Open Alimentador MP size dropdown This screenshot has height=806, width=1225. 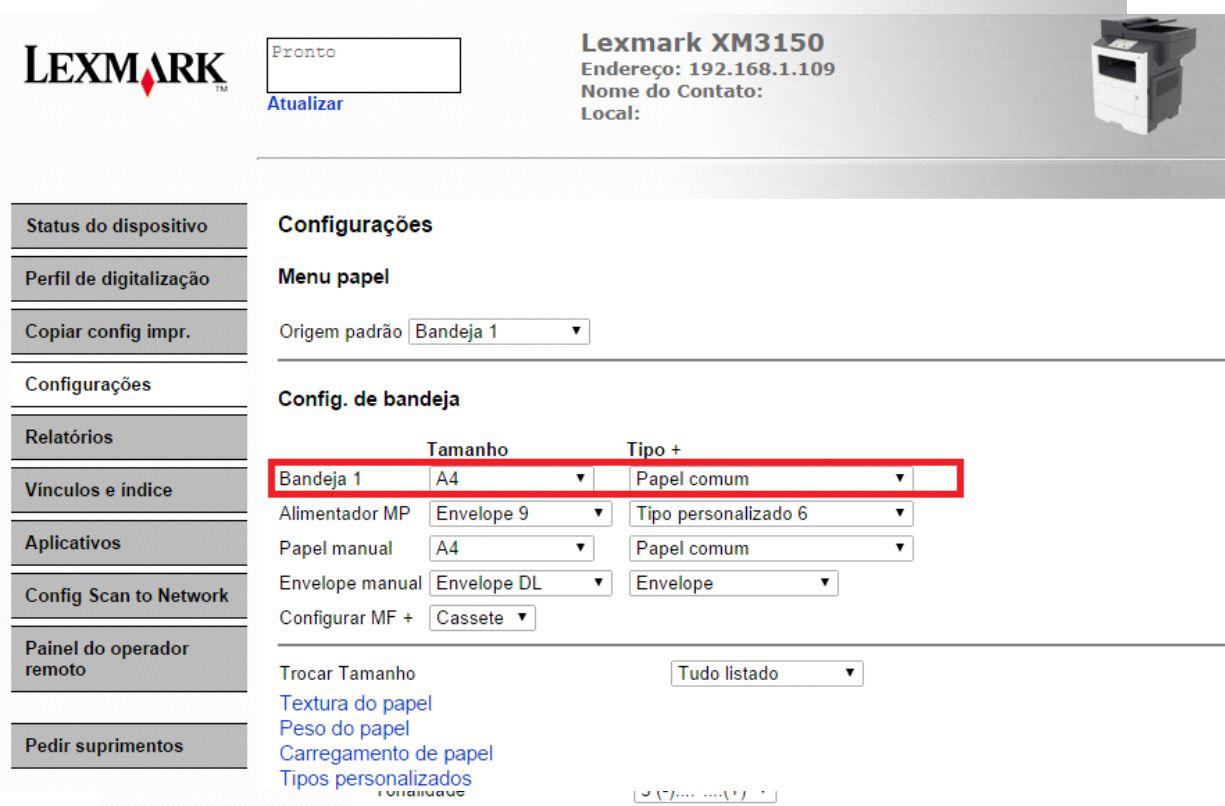tap(520, 514)
